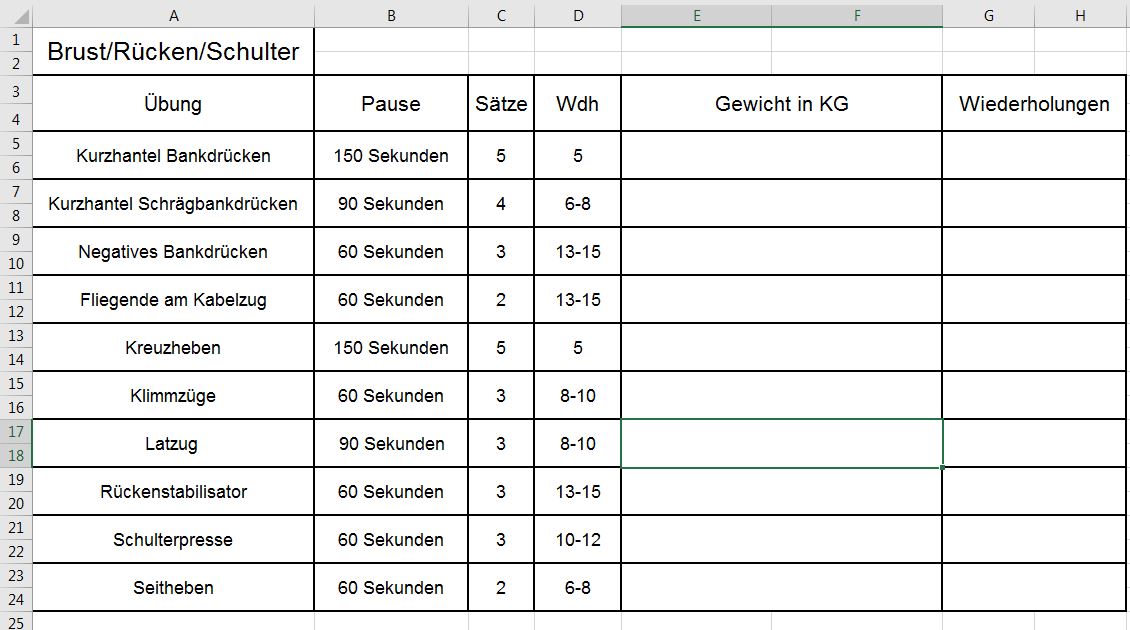Click the Kreuzheben exercise cell
The width and height of the screenshot is (1130, 630).
click(172, 347)
